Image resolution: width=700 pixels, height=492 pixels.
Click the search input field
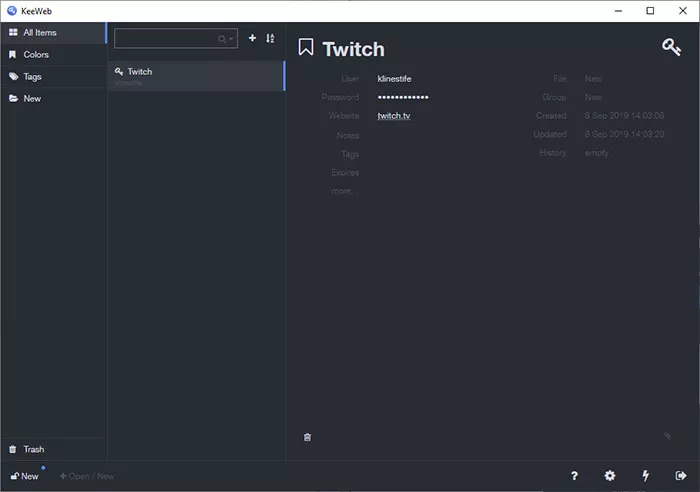point(175,38)
